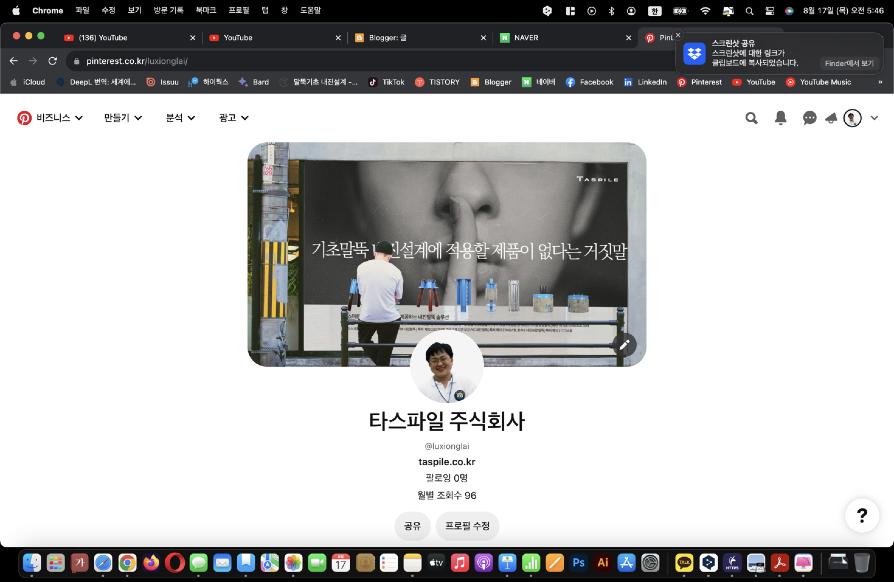
Task: Open the TISTORY bookmark
Action: (437, 82)
